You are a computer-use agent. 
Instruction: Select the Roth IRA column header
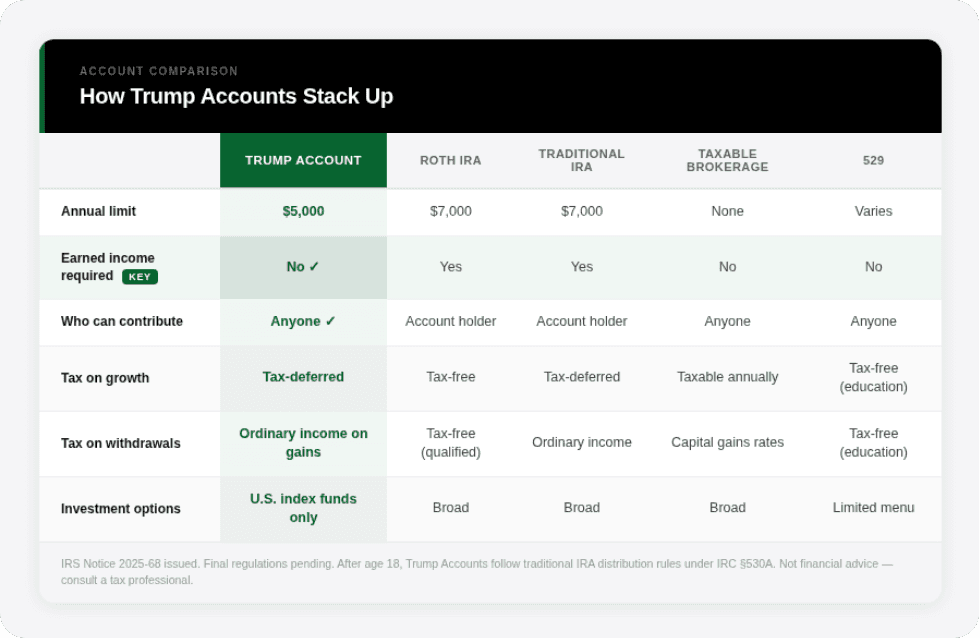click(x=450, y=160)
